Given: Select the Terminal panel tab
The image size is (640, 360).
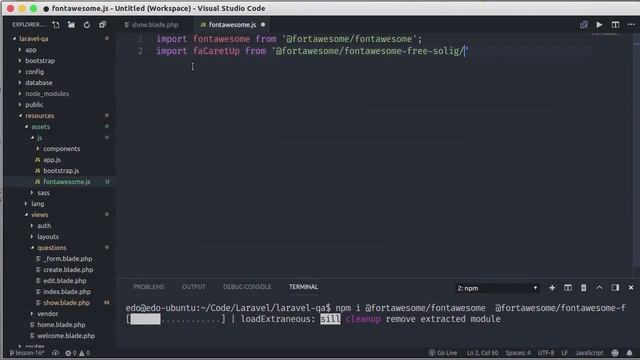Looking at the screenshot, I should click(303, 287).
